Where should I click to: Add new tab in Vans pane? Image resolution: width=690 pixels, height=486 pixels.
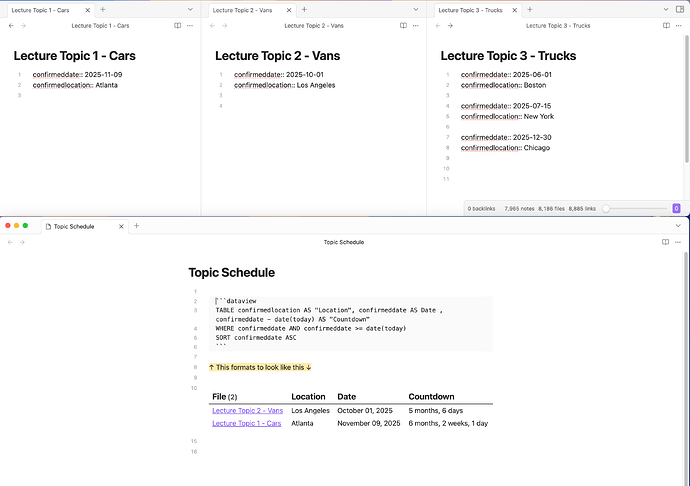point(304,10)
